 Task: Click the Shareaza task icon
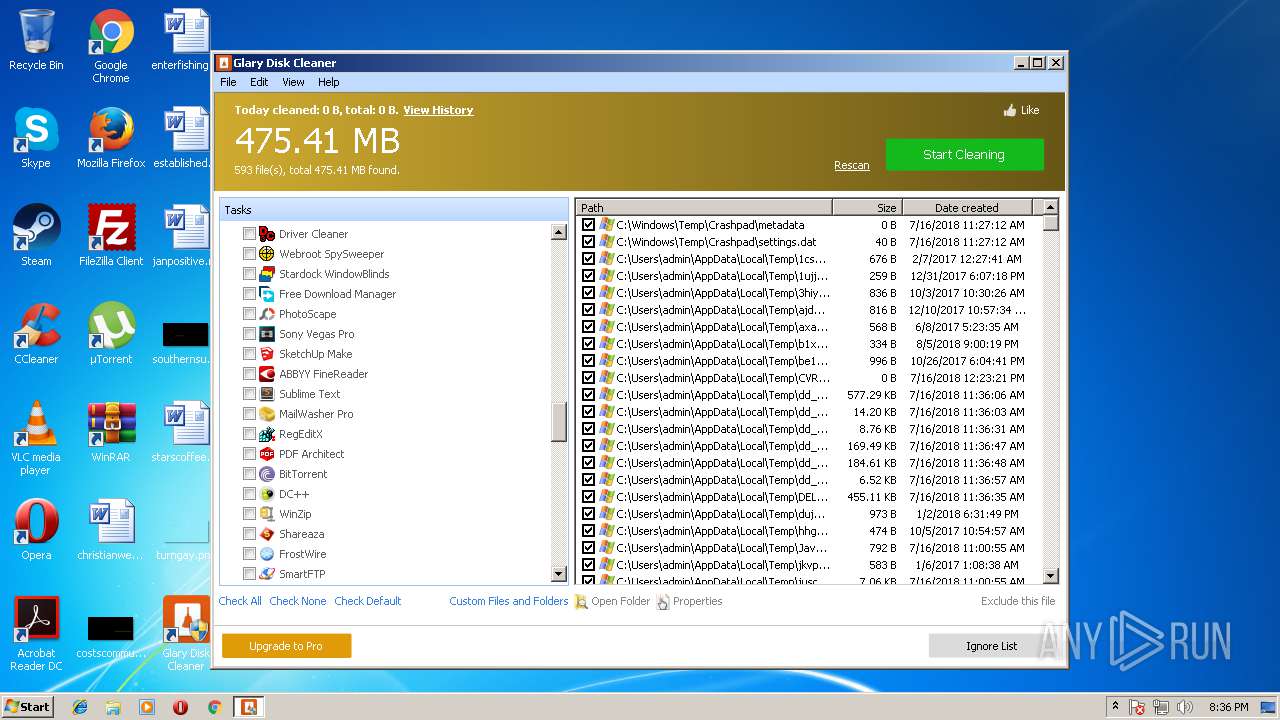267,534
